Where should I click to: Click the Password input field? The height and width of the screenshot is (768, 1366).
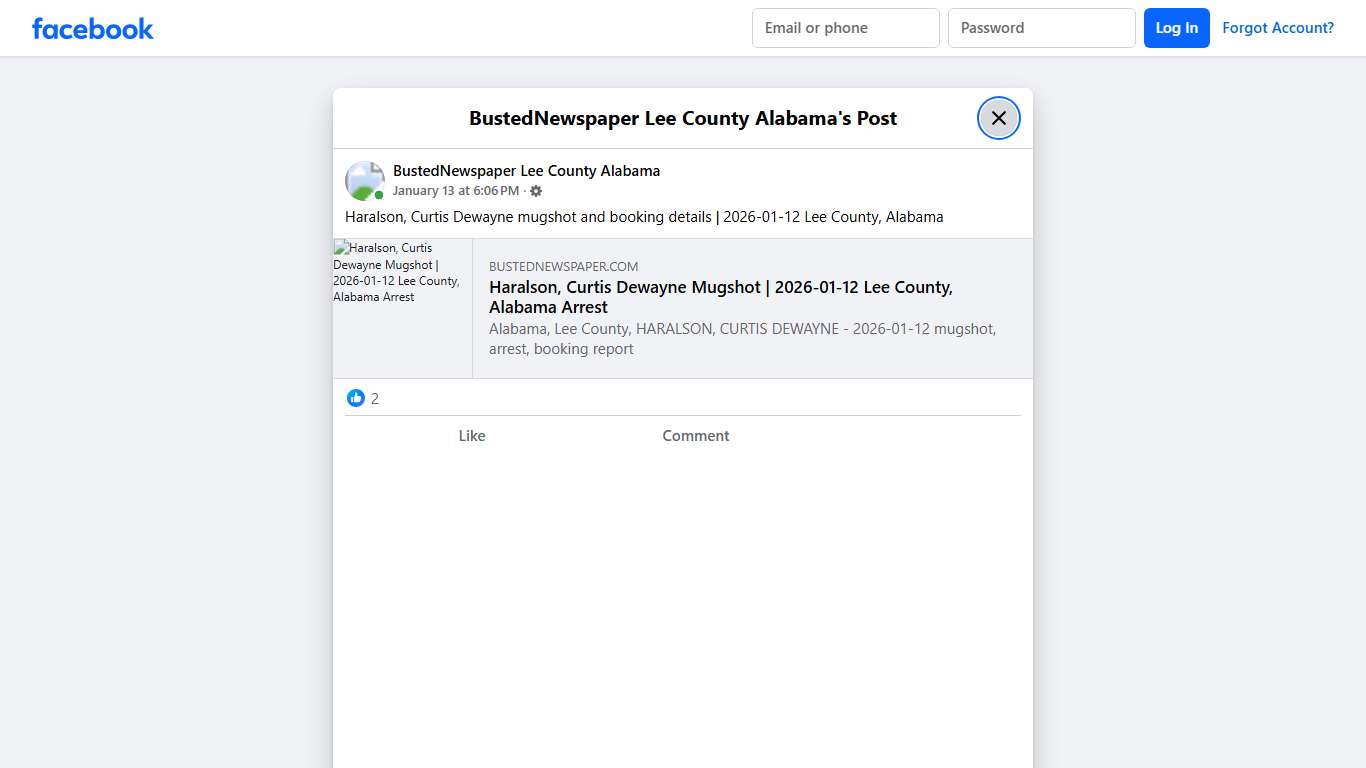[x=1041, y=27]
